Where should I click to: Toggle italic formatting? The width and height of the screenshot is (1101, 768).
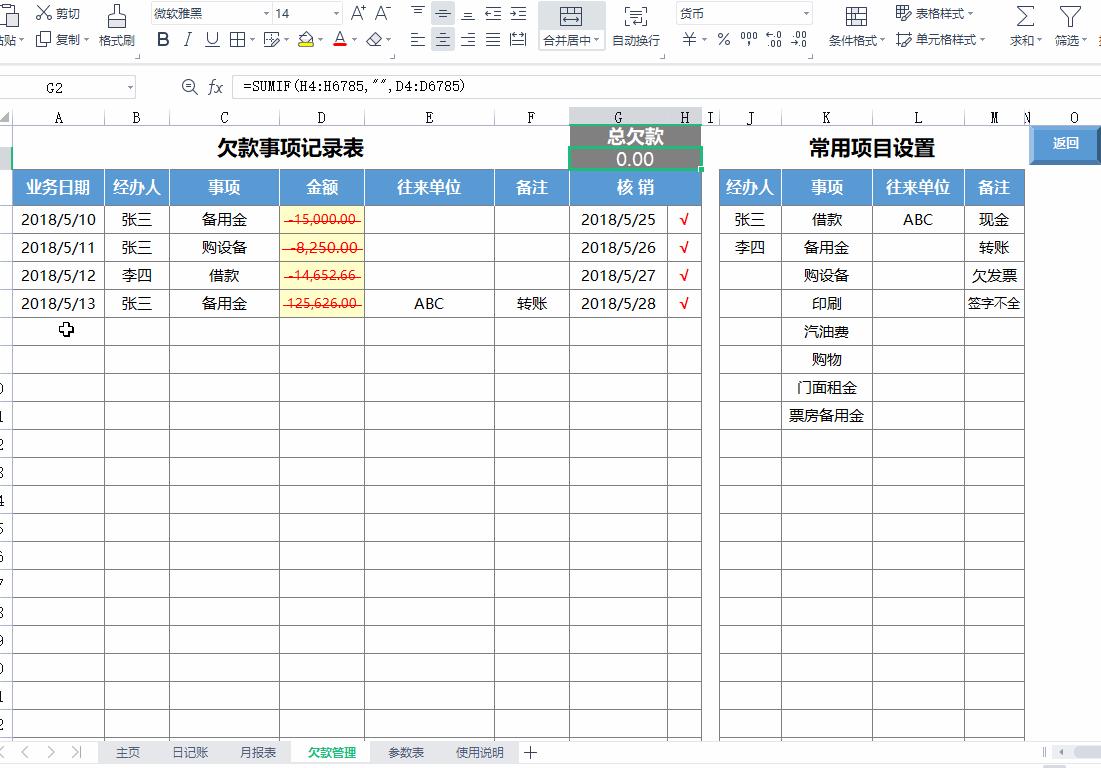coord(190,42)
